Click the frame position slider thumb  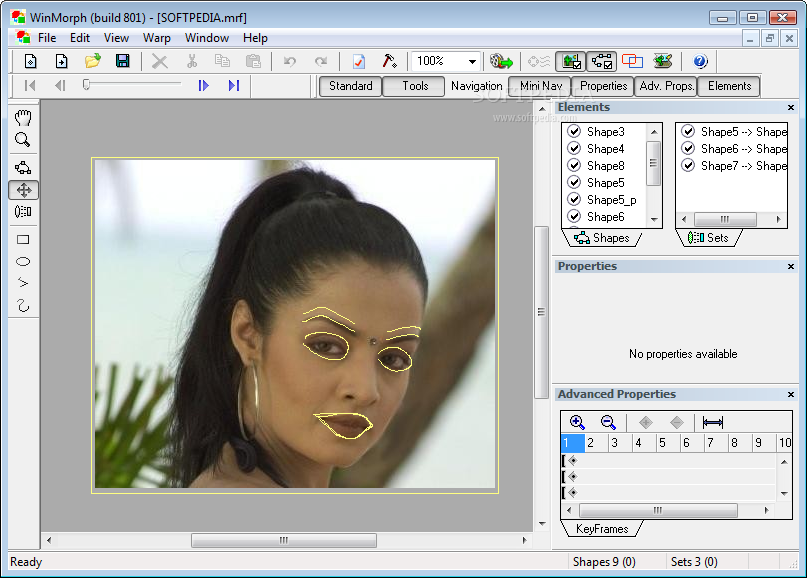click(x=86, y=84)
